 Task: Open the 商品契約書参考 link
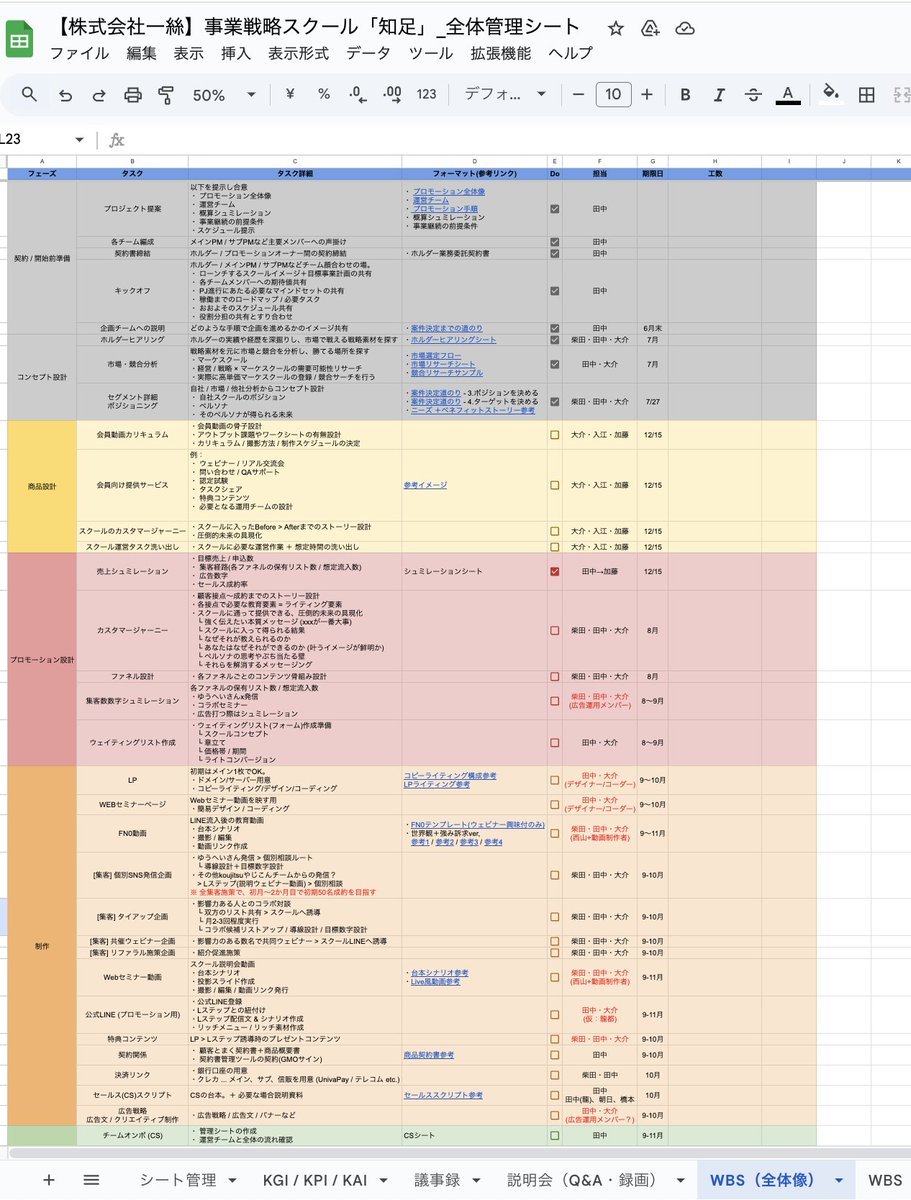point(429,1054)
